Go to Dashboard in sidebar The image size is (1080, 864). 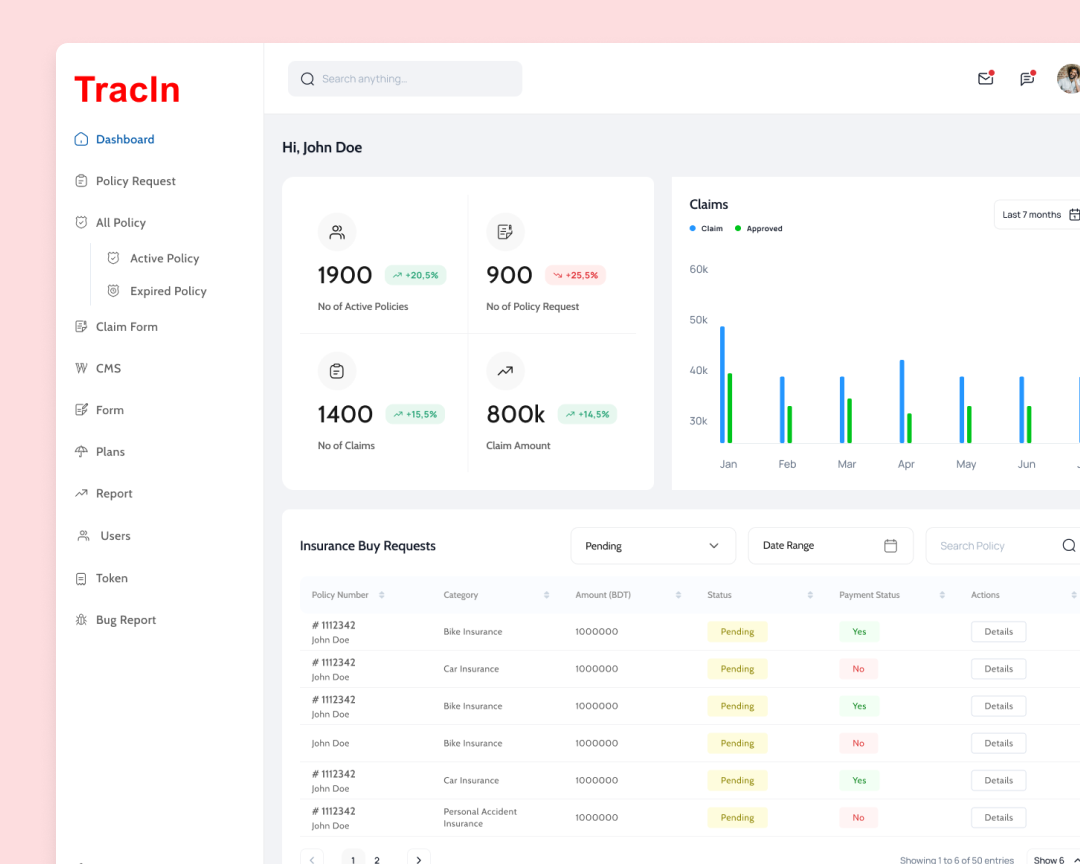tap(114, 139)
